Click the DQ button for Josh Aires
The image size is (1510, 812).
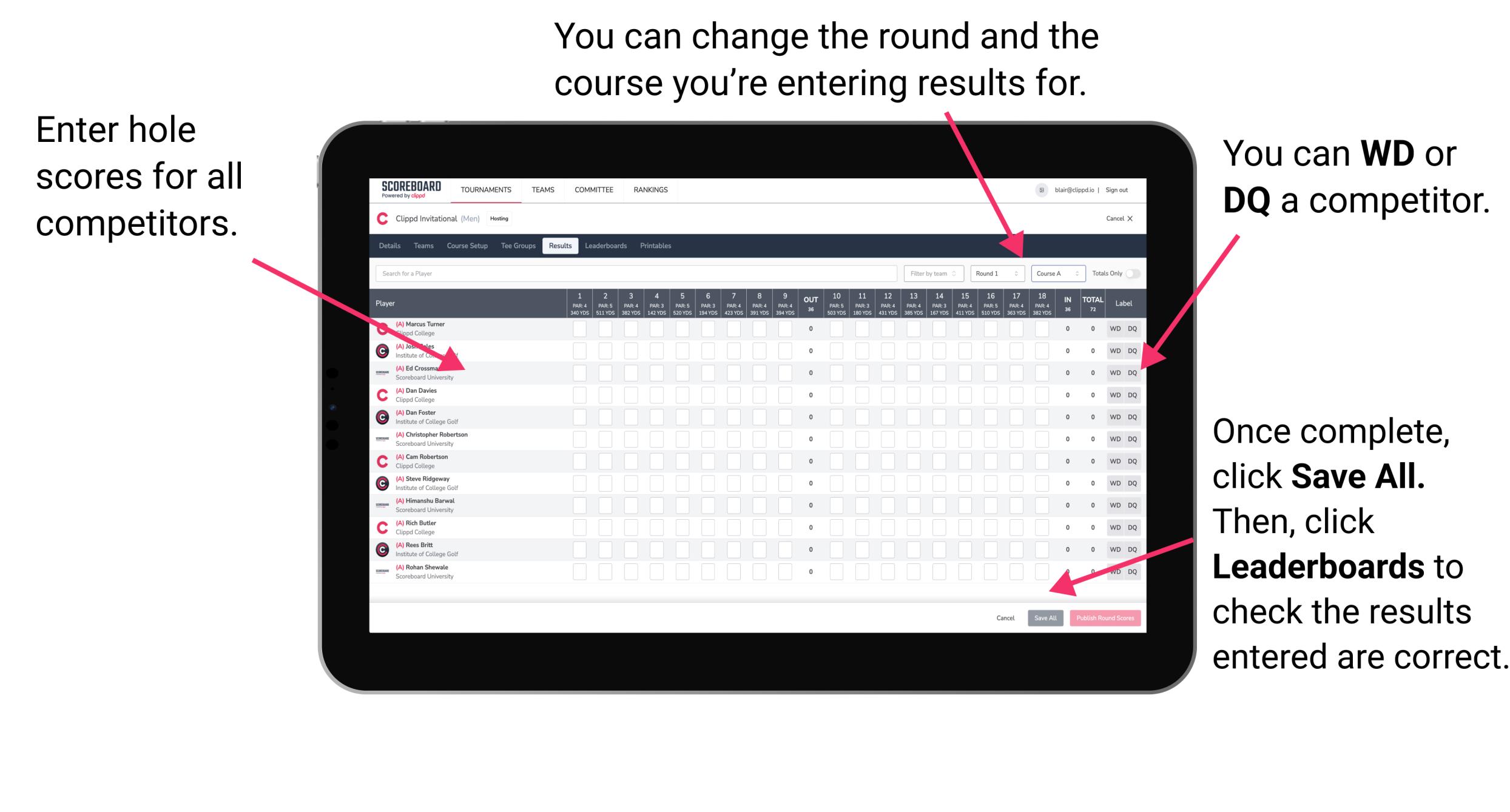pos(1131,349)
